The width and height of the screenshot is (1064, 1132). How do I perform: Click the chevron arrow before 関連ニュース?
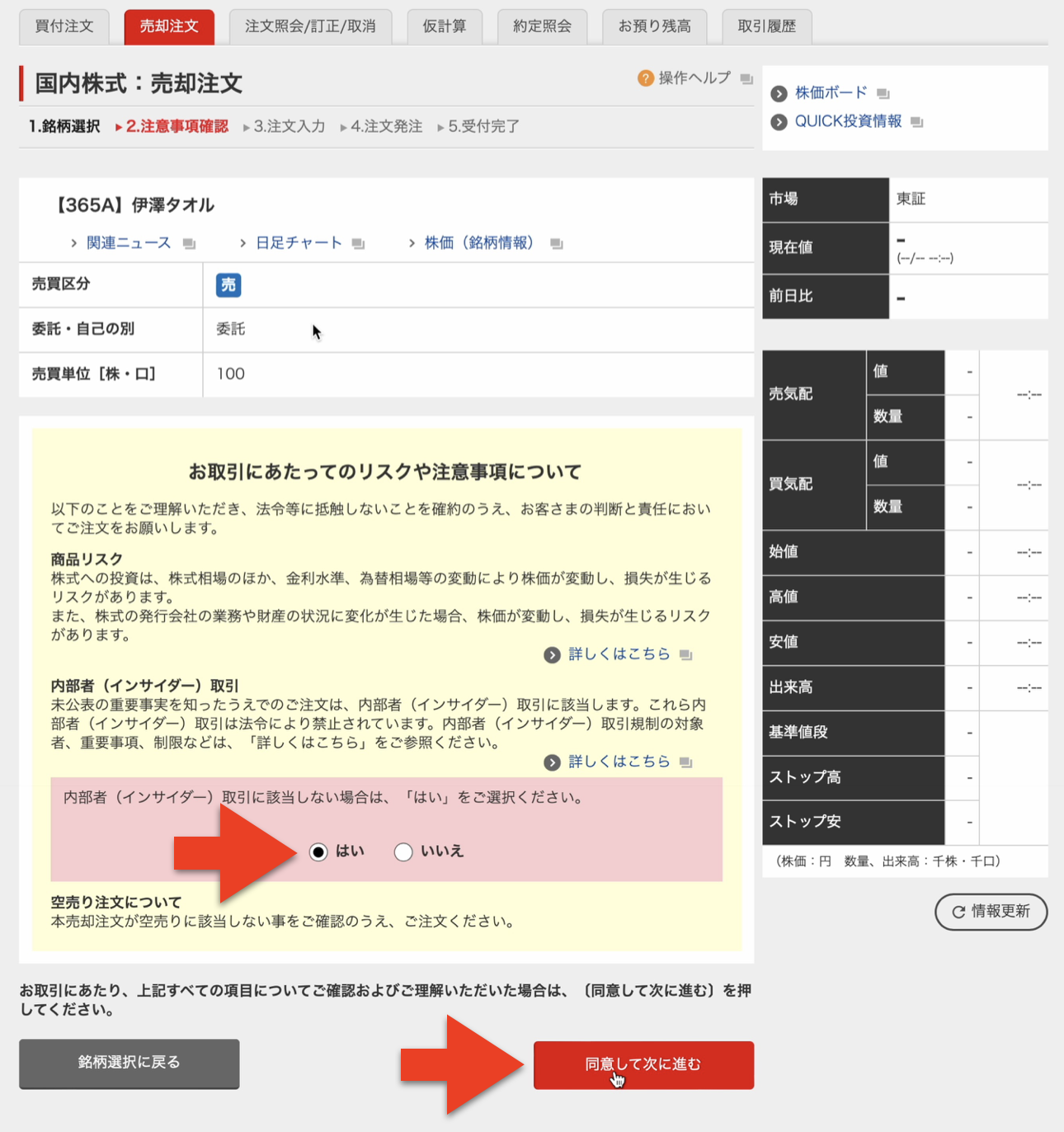[73, 243]
